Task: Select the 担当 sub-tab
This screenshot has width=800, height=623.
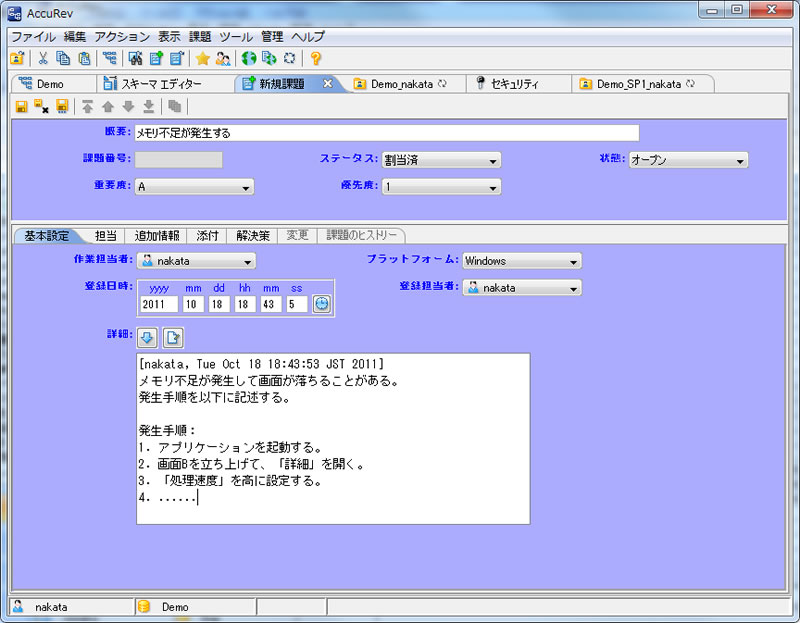Action: 106,236
